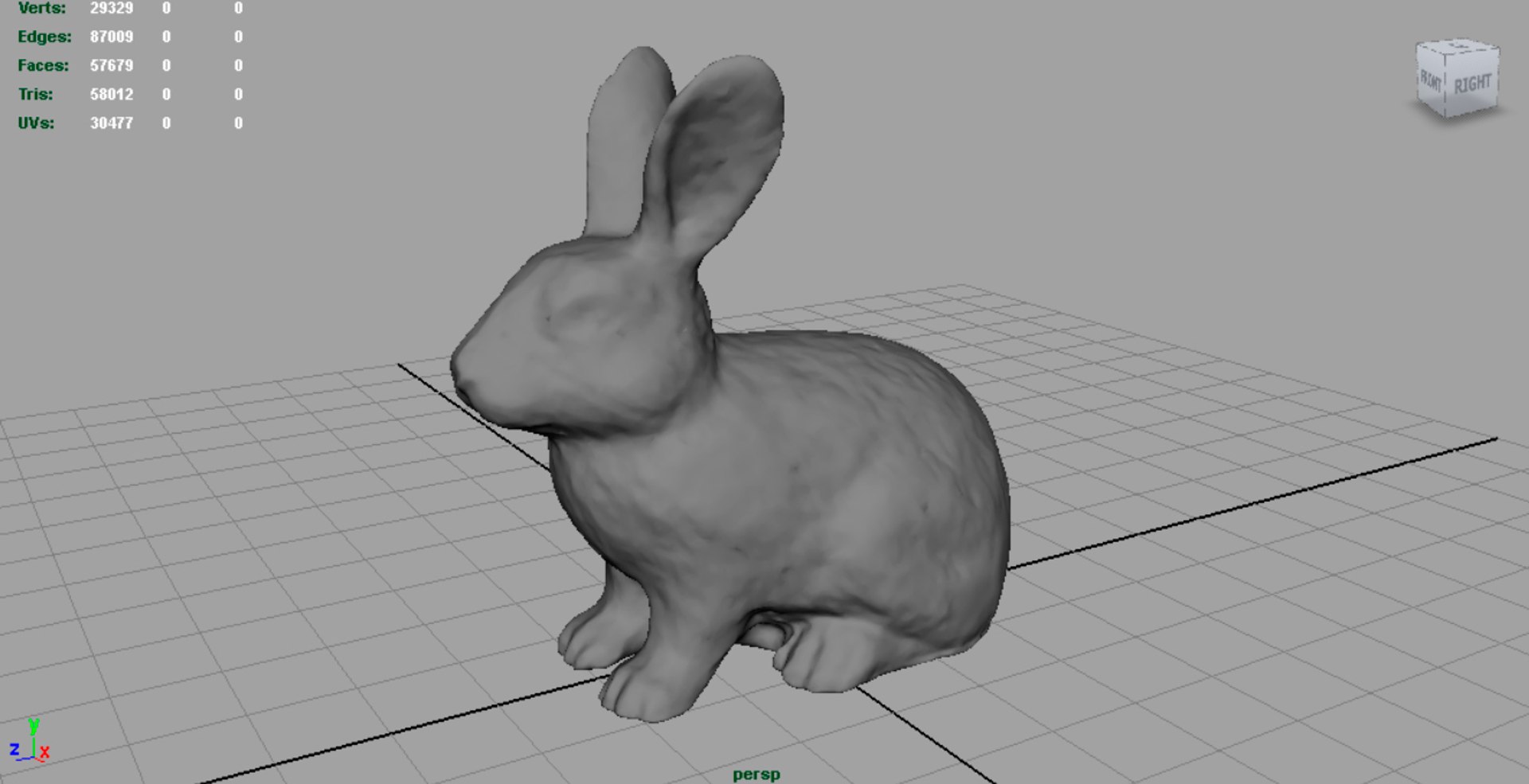The height and width of the screenshot is (784, 1529).
Task: Click the face count value 57679
Action: [x=111, y=65]
